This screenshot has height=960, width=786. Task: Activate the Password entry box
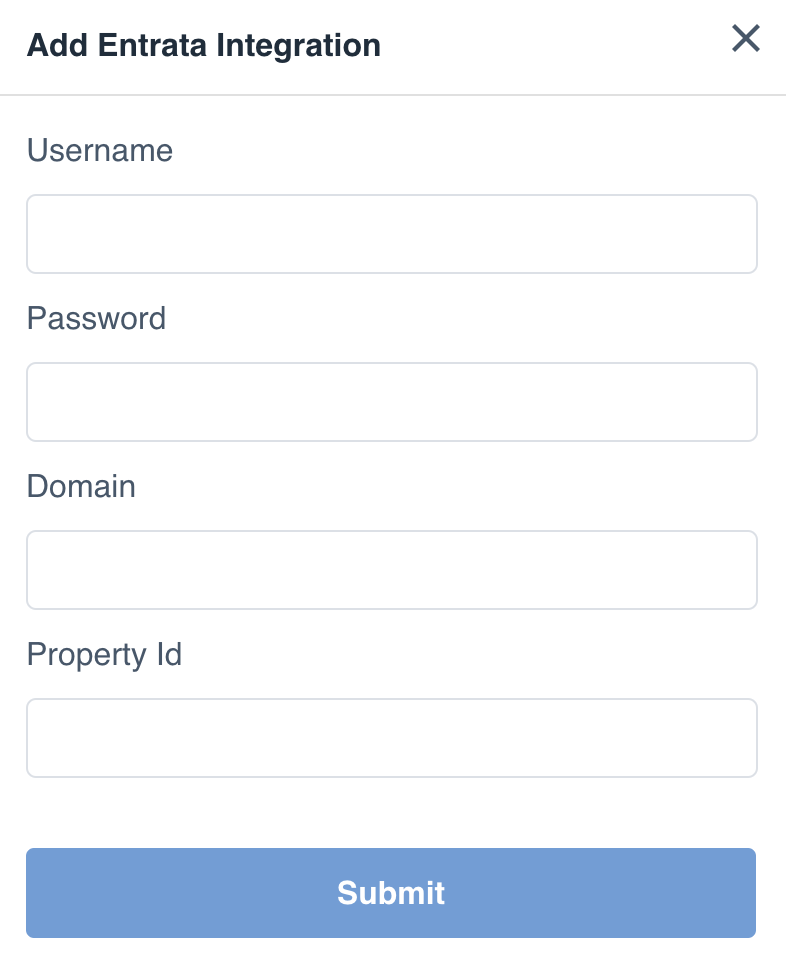pyautogui.click(x=392, y=401)
